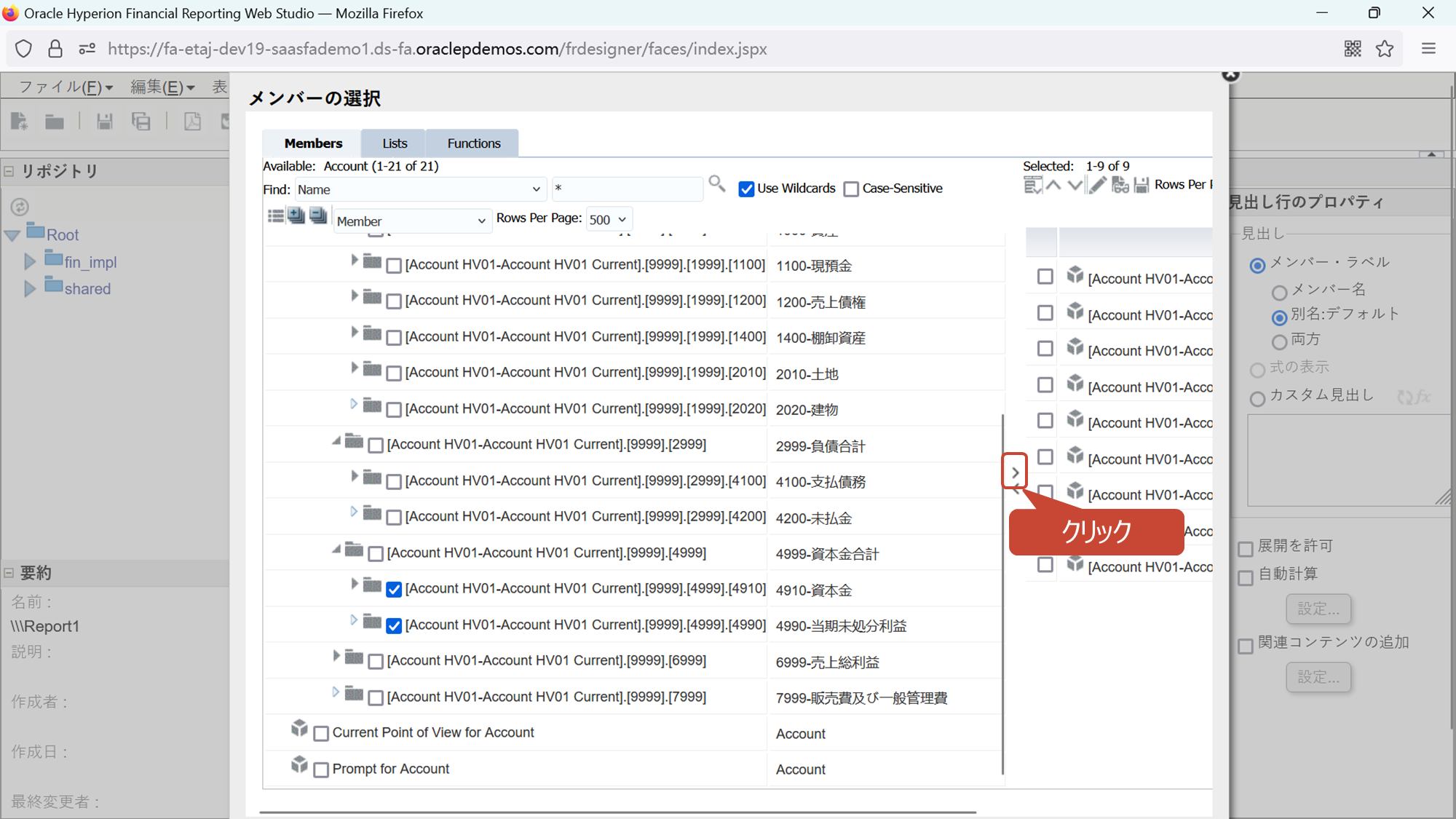Click the add to selected right arrow
1456x819 pixels.
(1015, 472)
